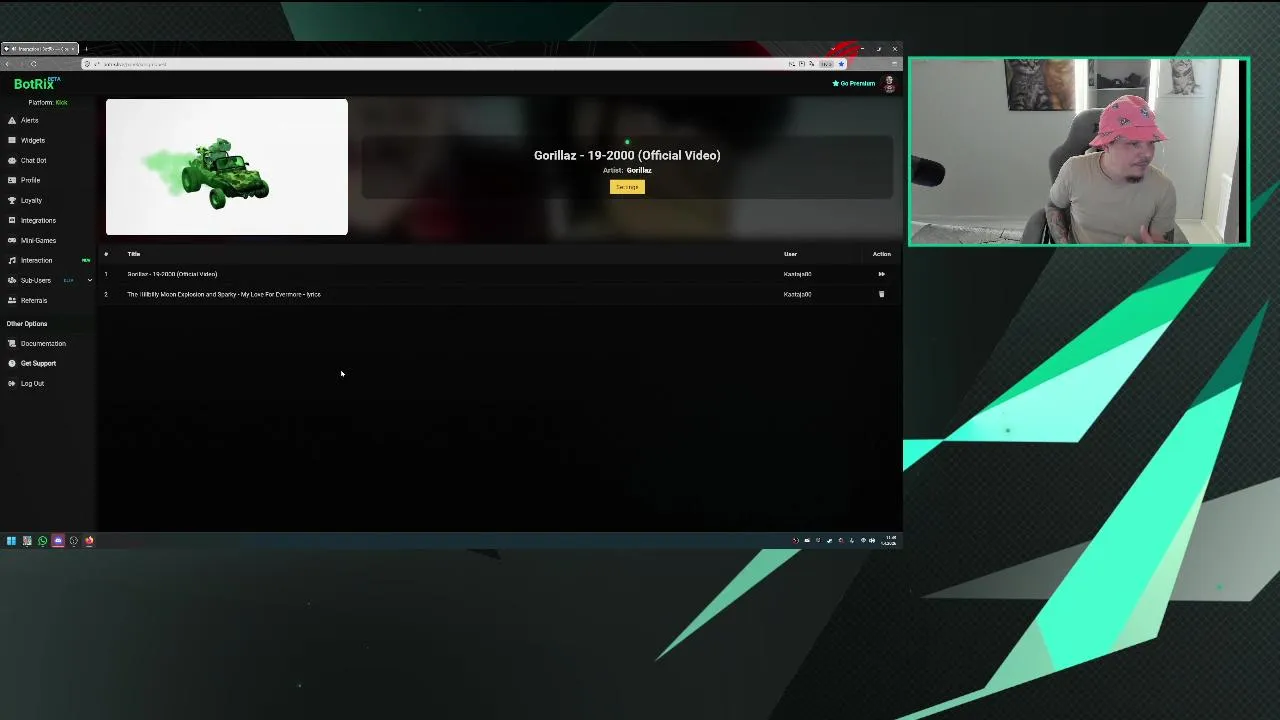Open the Integrations page
1280x720 pixels.
point(38,220)
